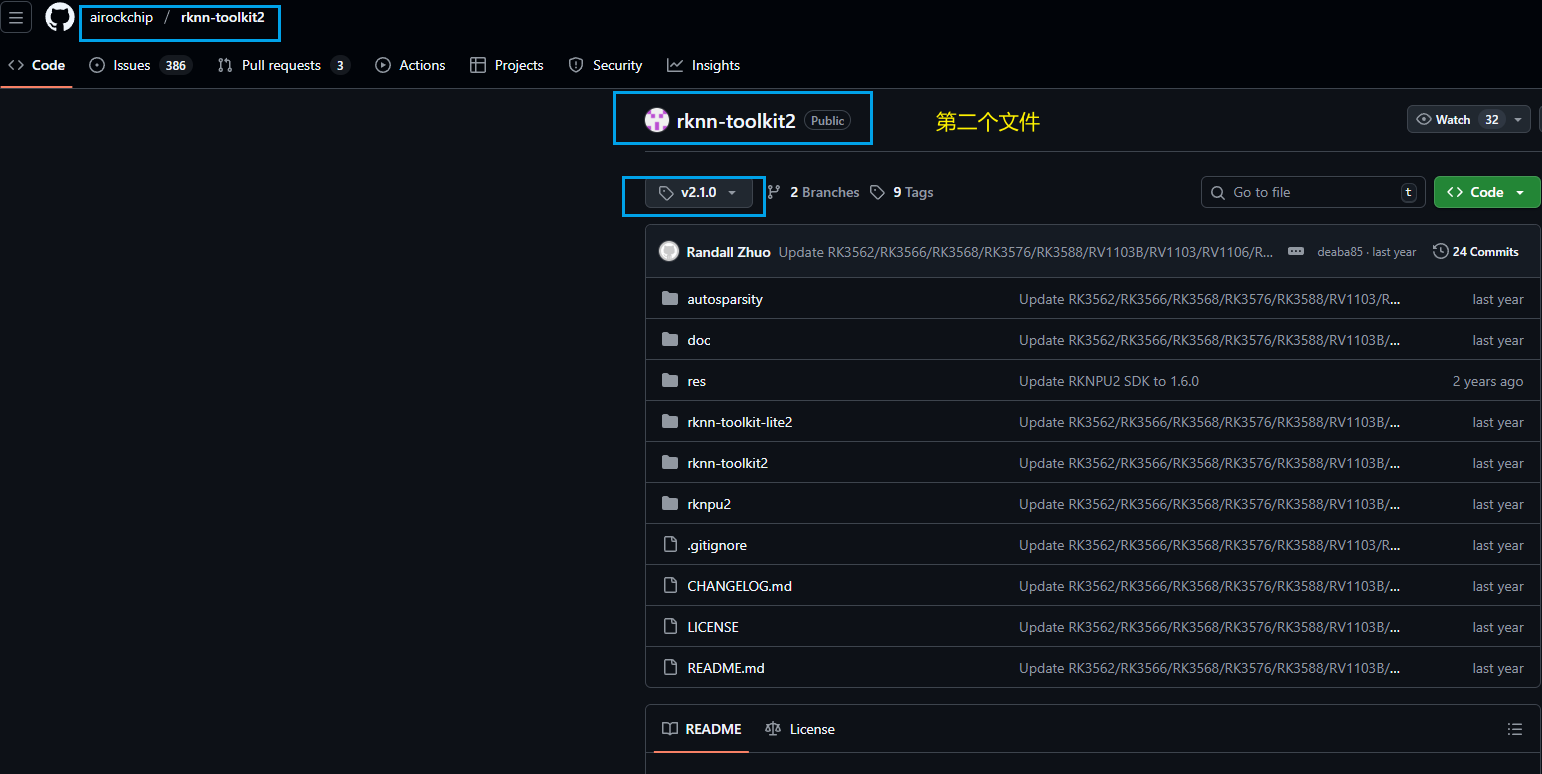Click the GitHub logo icon
The width and height of the screenshot is (1542, 774).
pos(60,18)
